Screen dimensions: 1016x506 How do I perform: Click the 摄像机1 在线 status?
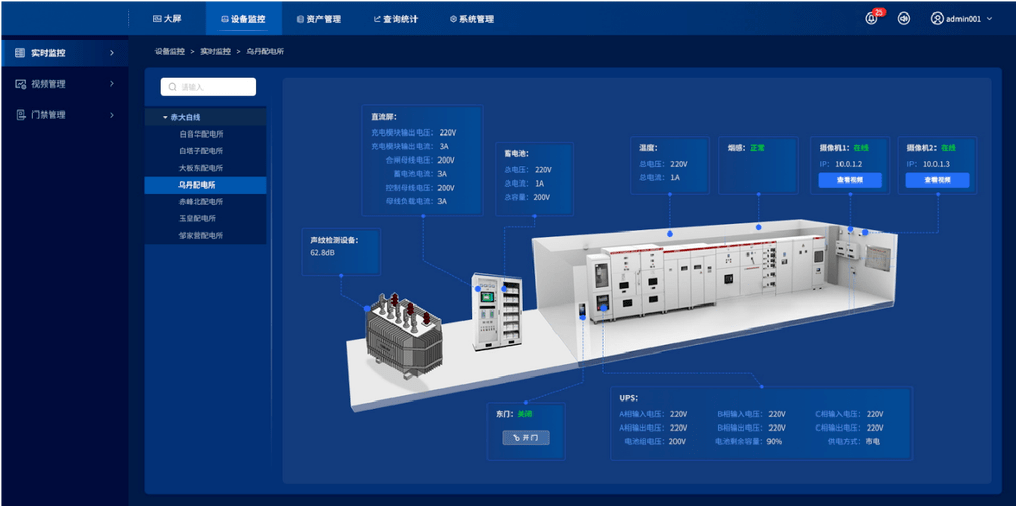[x=860, y=148]
